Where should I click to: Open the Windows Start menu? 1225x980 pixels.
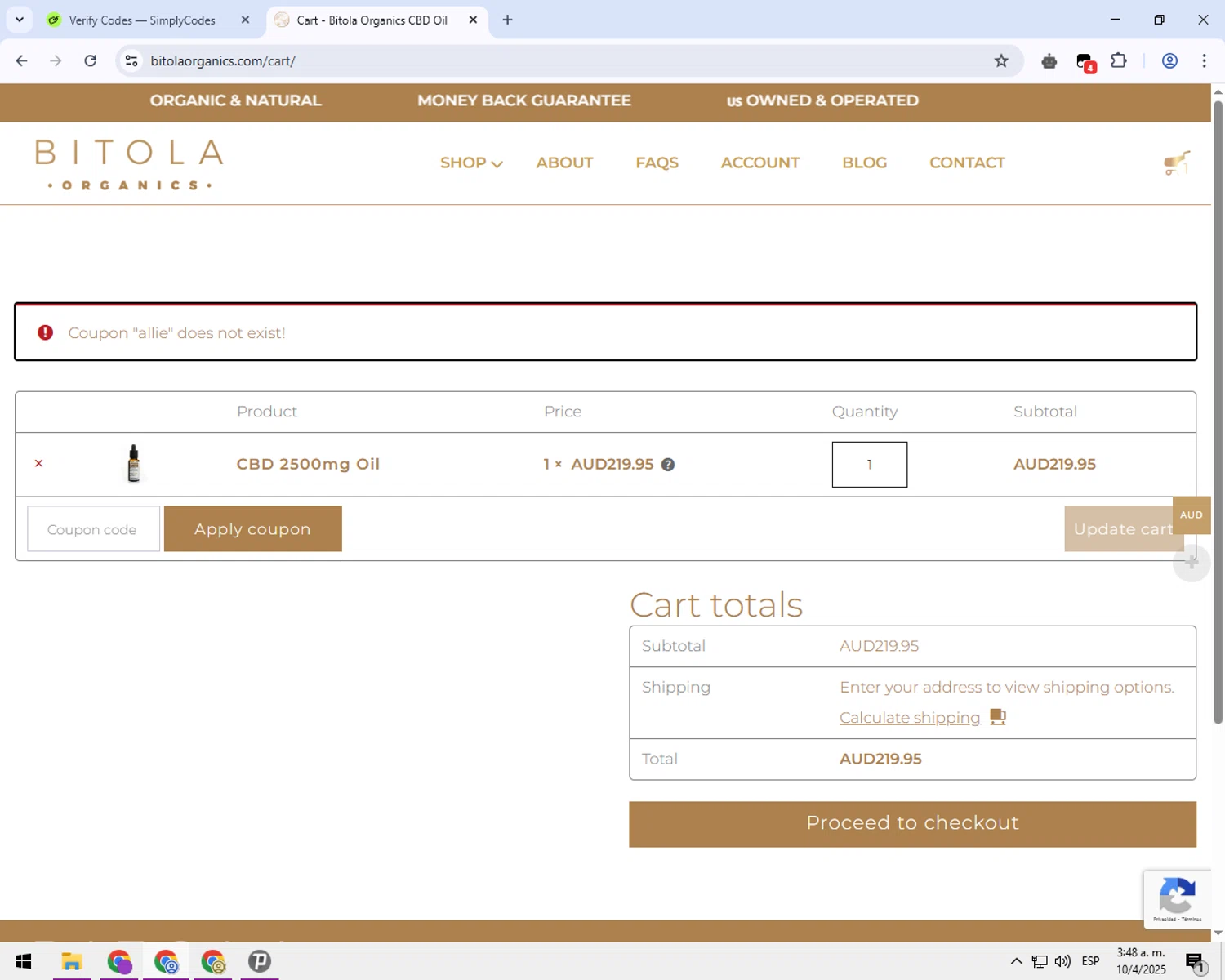[x=23, y=961]
